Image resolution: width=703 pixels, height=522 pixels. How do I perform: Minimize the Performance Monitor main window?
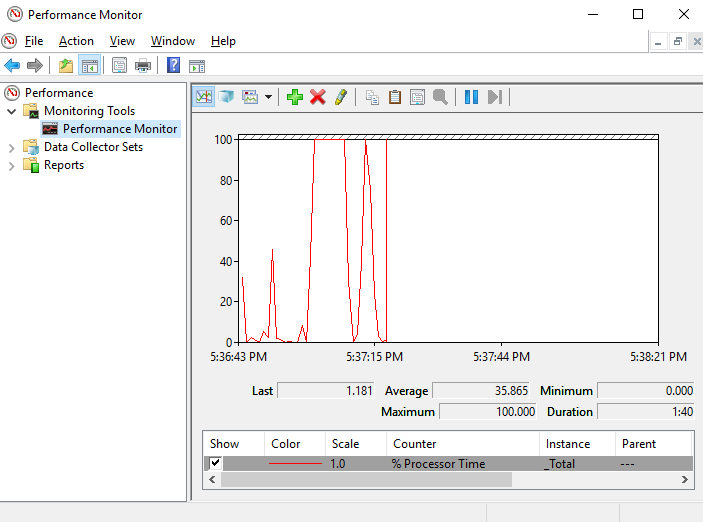pos(593,14)
